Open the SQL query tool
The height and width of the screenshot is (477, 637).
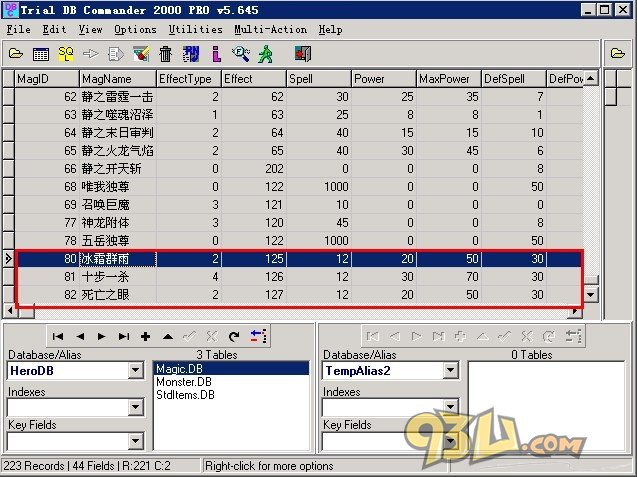point(66,54)
